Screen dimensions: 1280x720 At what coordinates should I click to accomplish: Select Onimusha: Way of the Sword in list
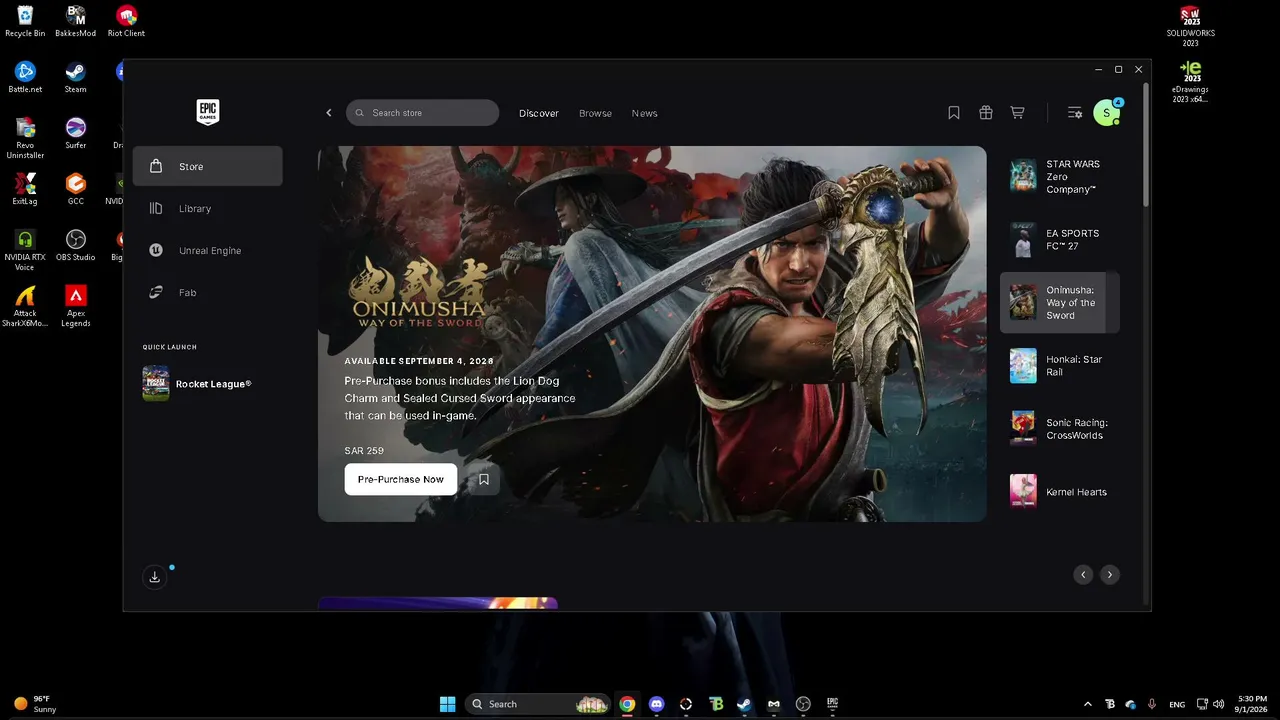[1060, 302]
